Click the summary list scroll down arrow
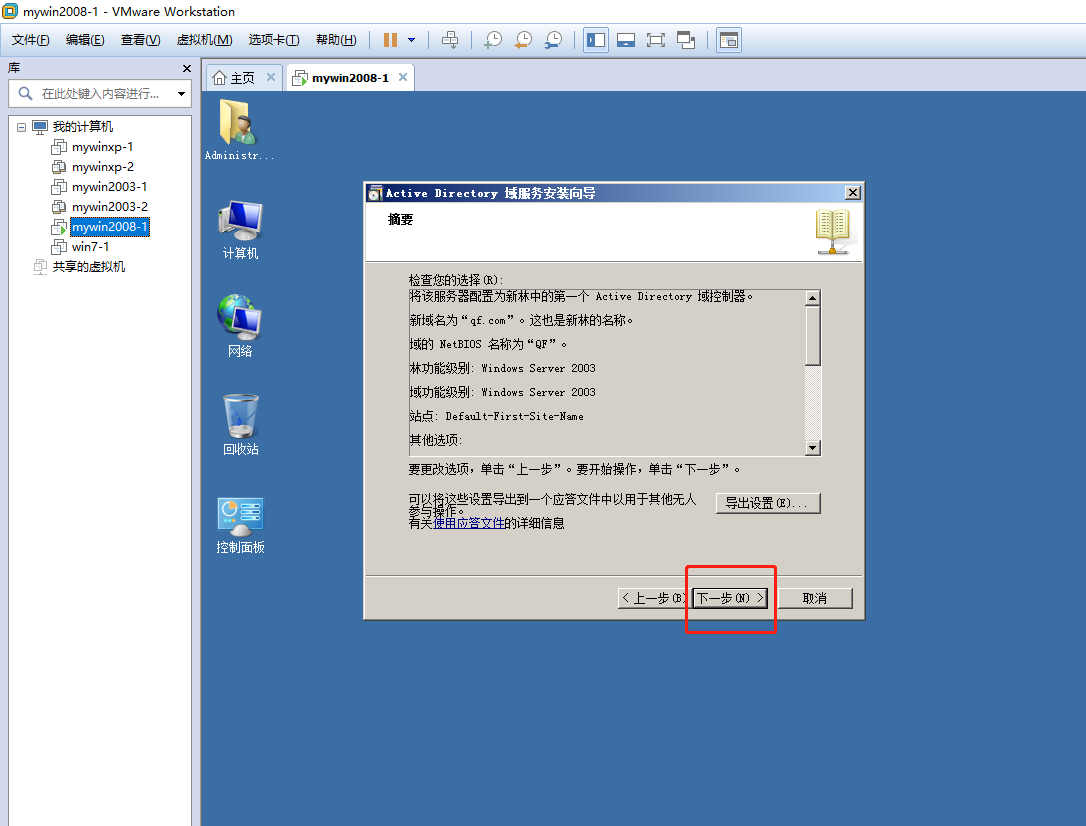 click(x=813, y=447)
